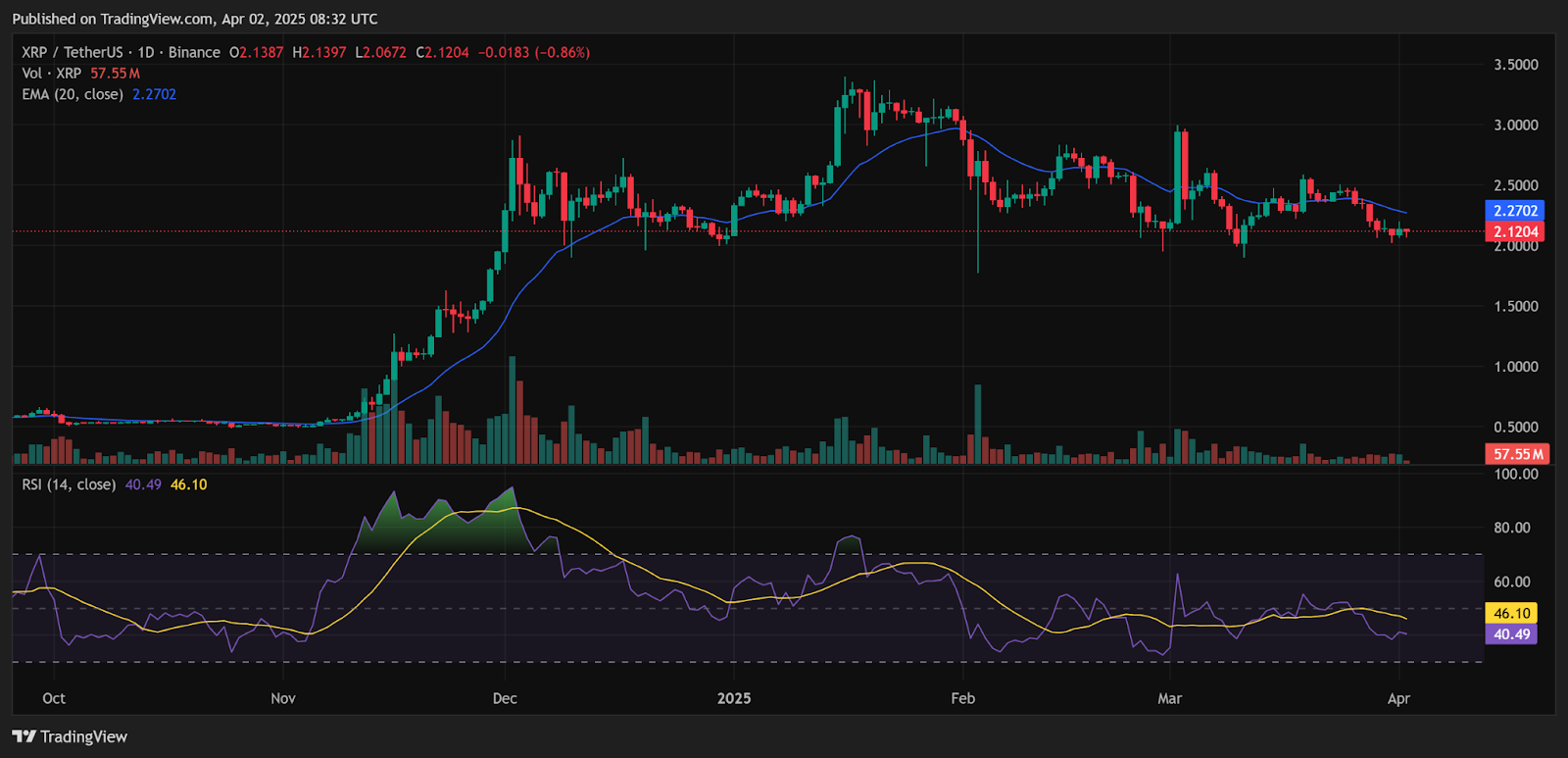Click the Apr label on time axis
1568x758 pixels.
tap(1398, 698)
